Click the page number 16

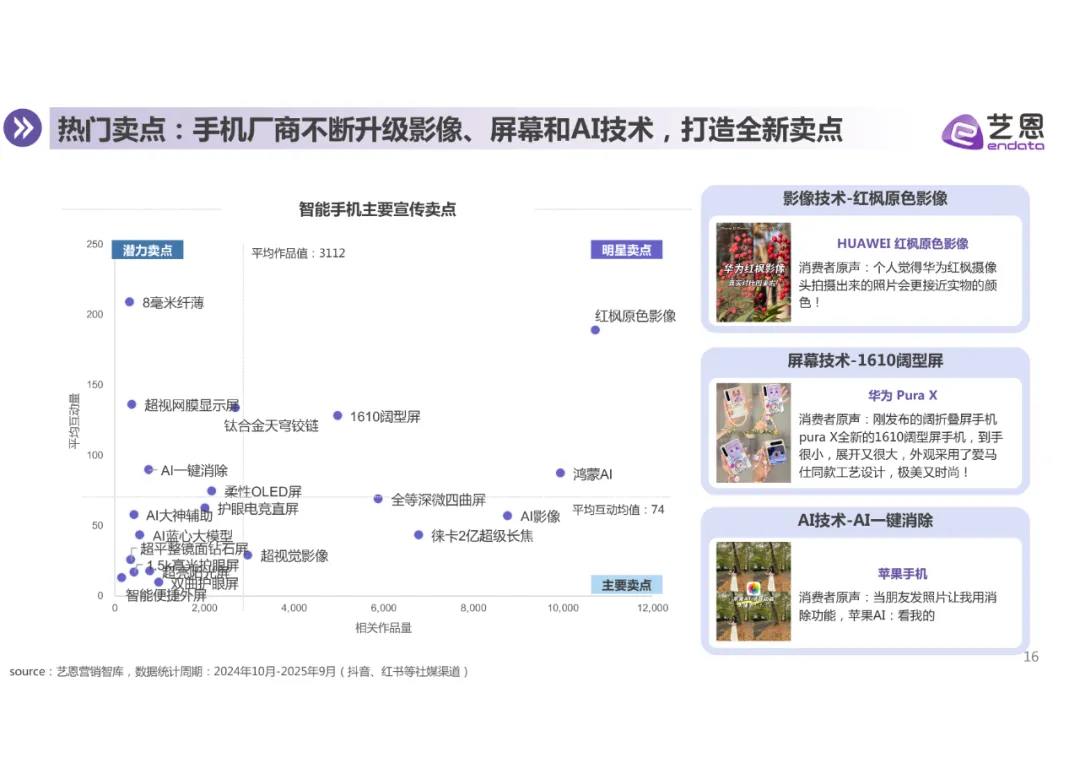tap(1030, 657)
